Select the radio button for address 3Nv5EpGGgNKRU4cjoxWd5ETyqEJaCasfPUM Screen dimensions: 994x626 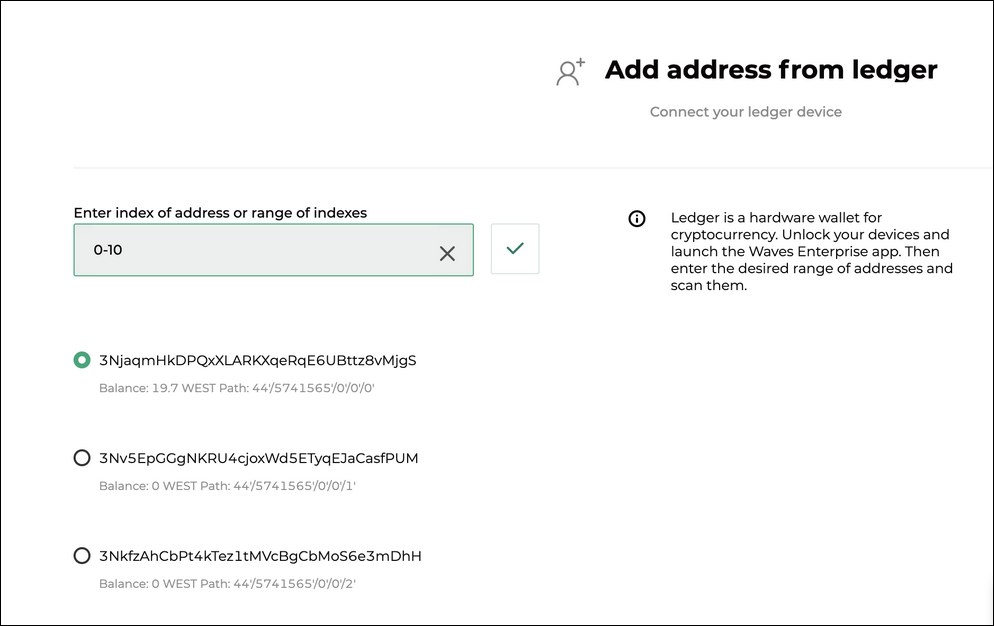coord(81,457)
